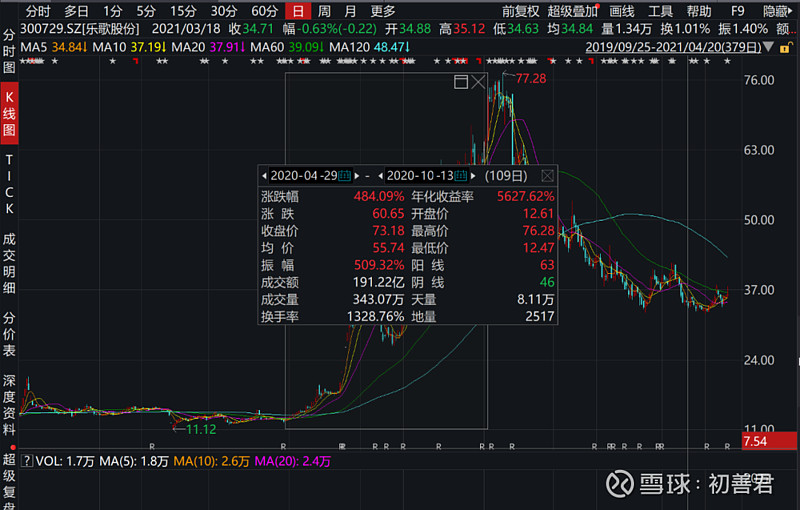The image size is (800, 510).
Task: Open the 2019/09/25-2021/04/20 range link
Action: pyautogui.click(x=673, y=47)
